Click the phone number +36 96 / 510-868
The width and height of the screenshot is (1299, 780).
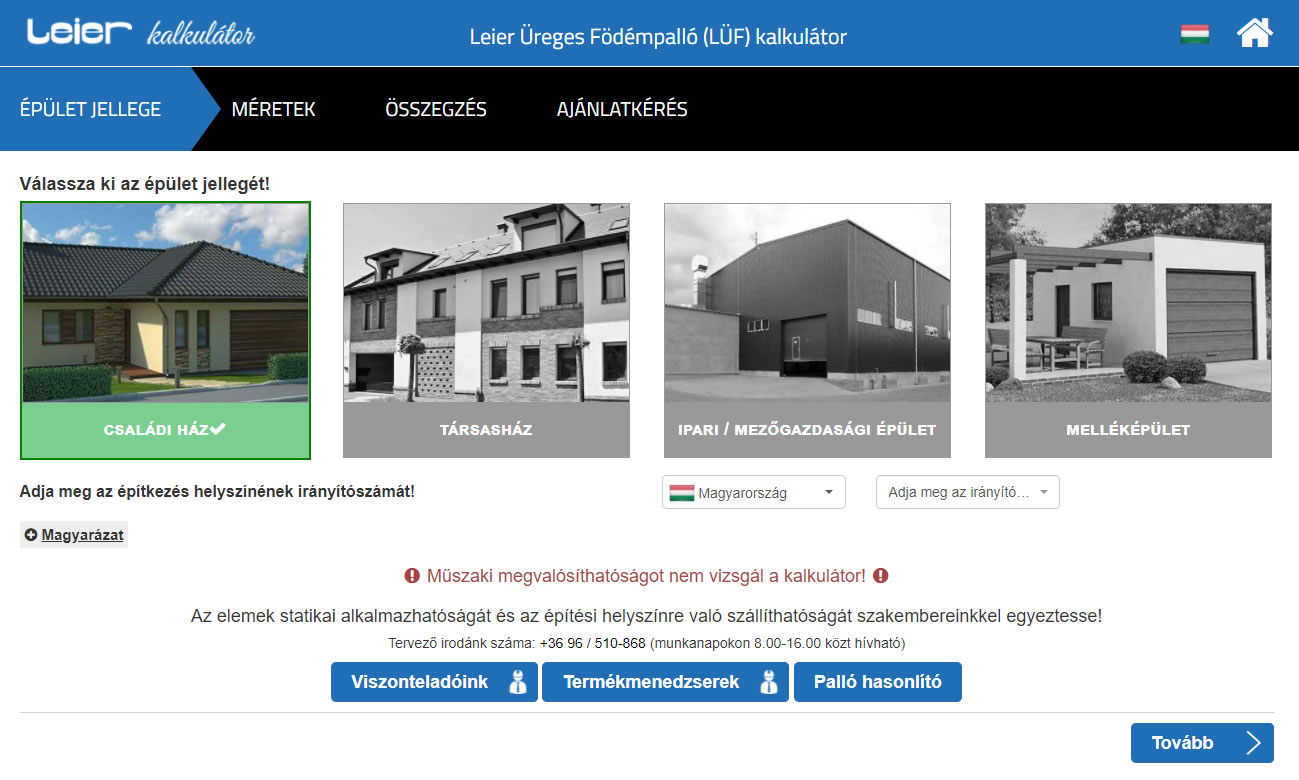click(593, 643)
